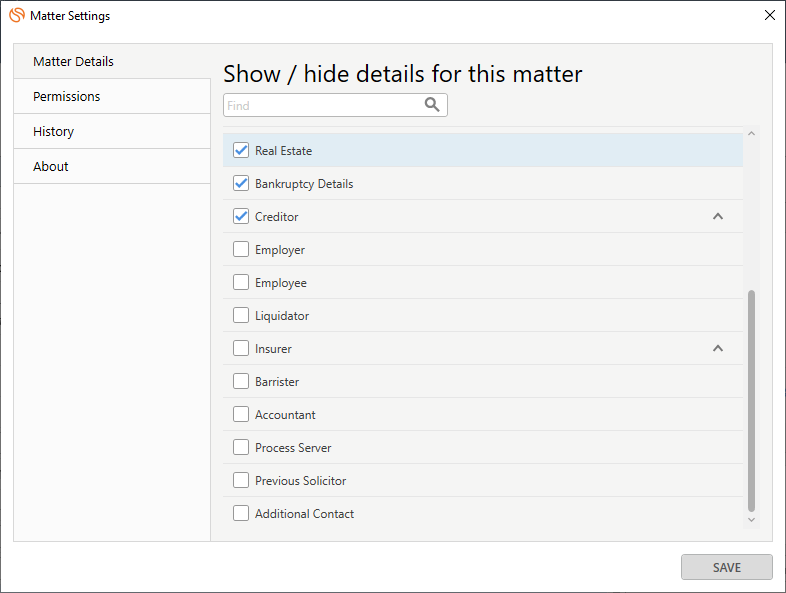Switch to the History tab

[112, 131]
